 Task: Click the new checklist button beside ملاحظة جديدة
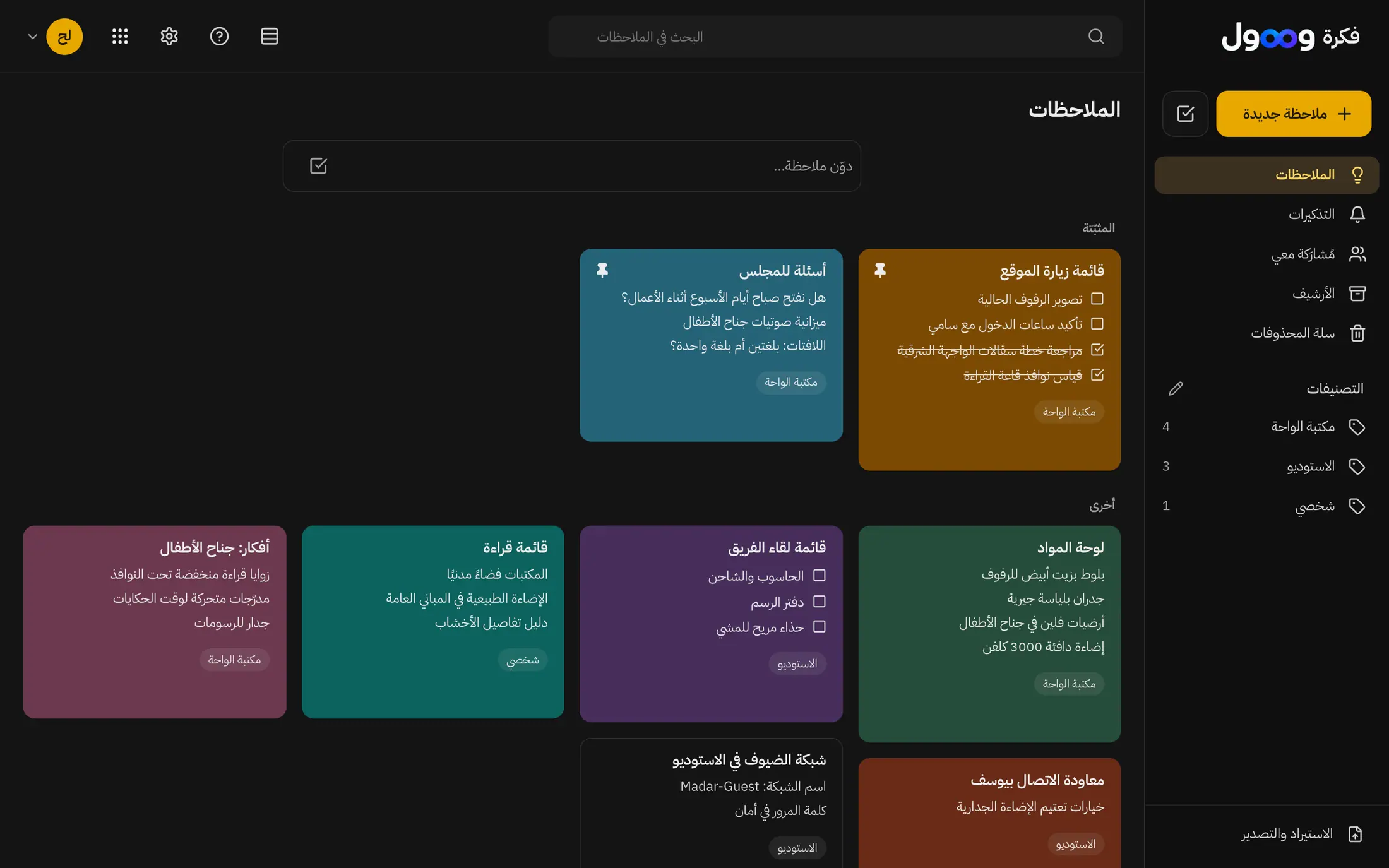tap(1185, 114)
